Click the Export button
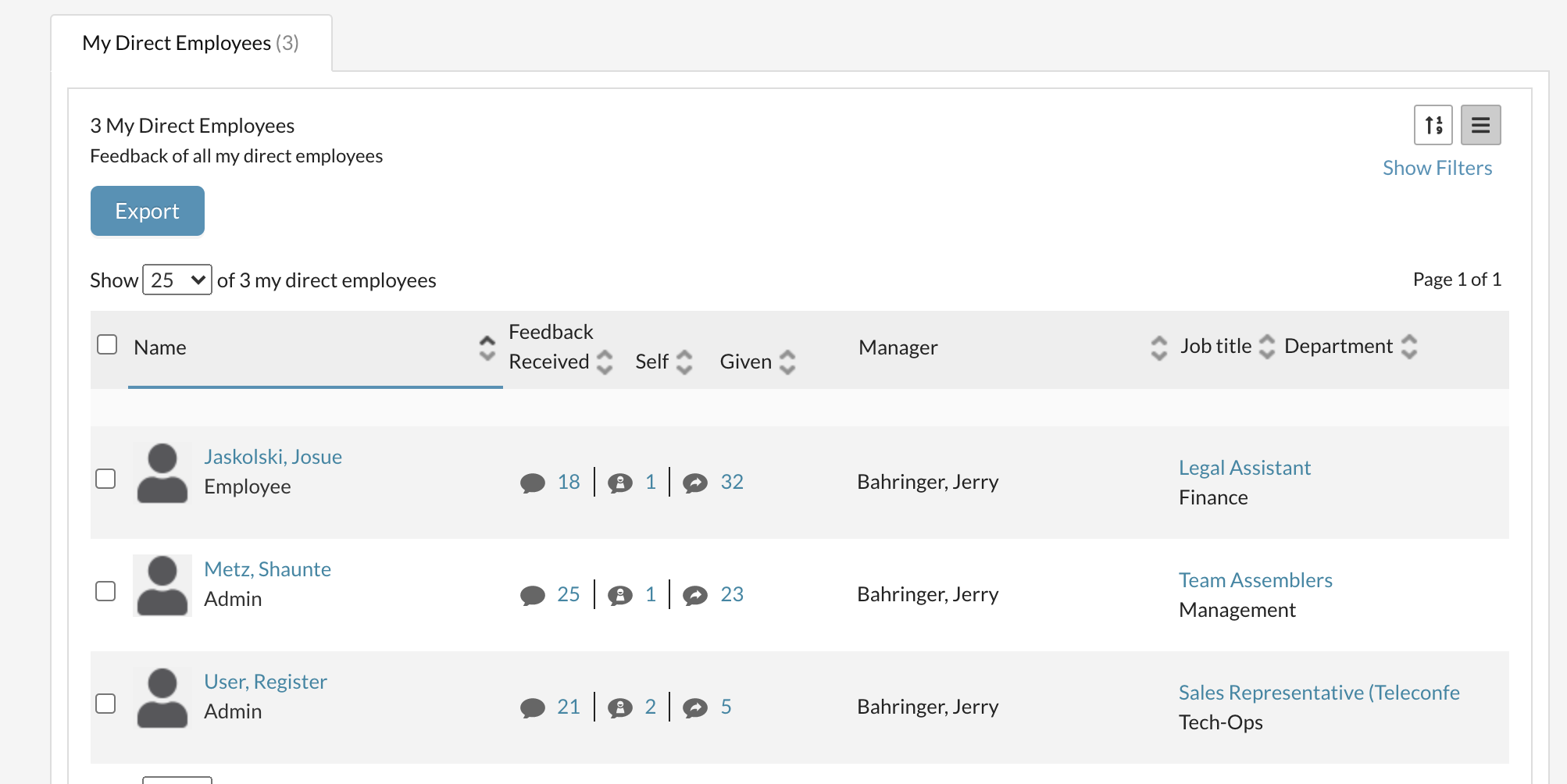The image size is (1567, 784). click(148, 211)
